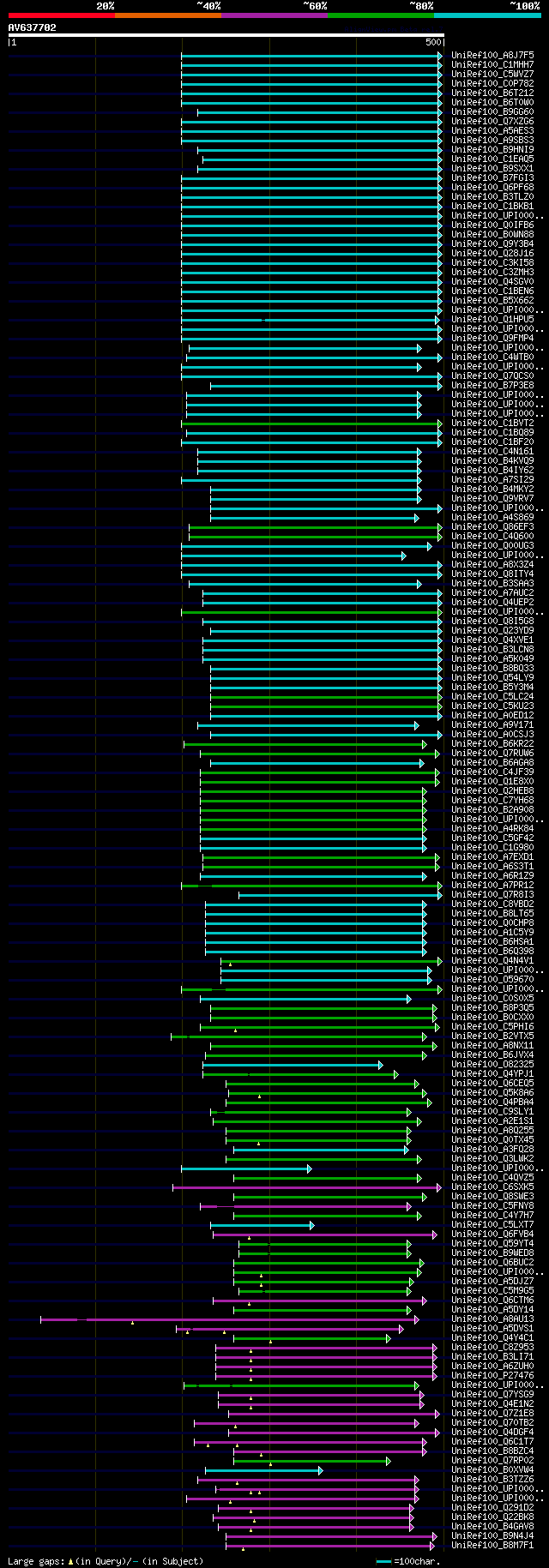This screenshot has width=549, height=1568.
Task: Select the UniRef100_Q7RUW6 label
Action: (x=492, y=753)
